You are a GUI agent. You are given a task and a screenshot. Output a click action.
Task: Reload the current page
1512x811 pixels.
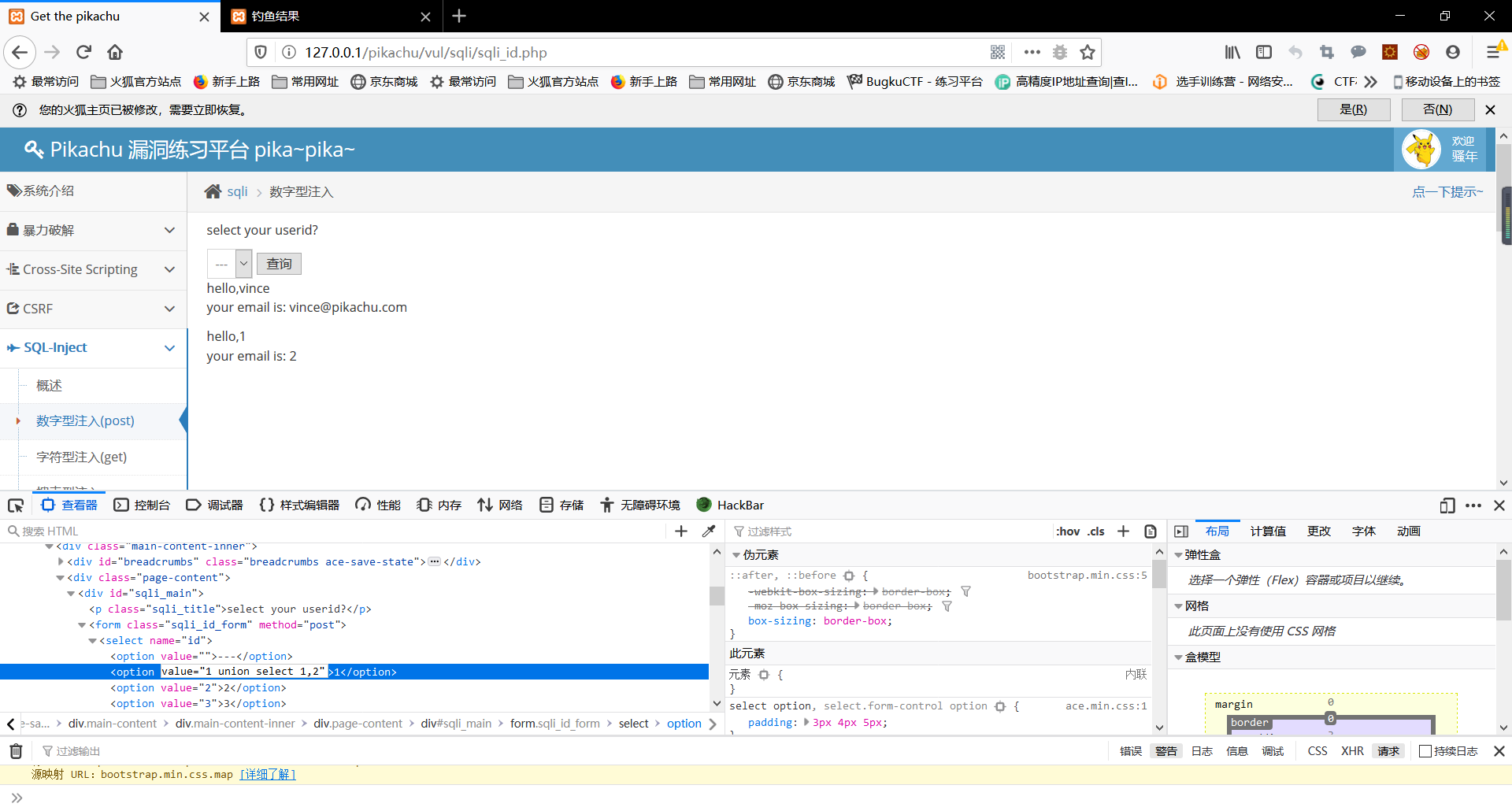point(83,52)
